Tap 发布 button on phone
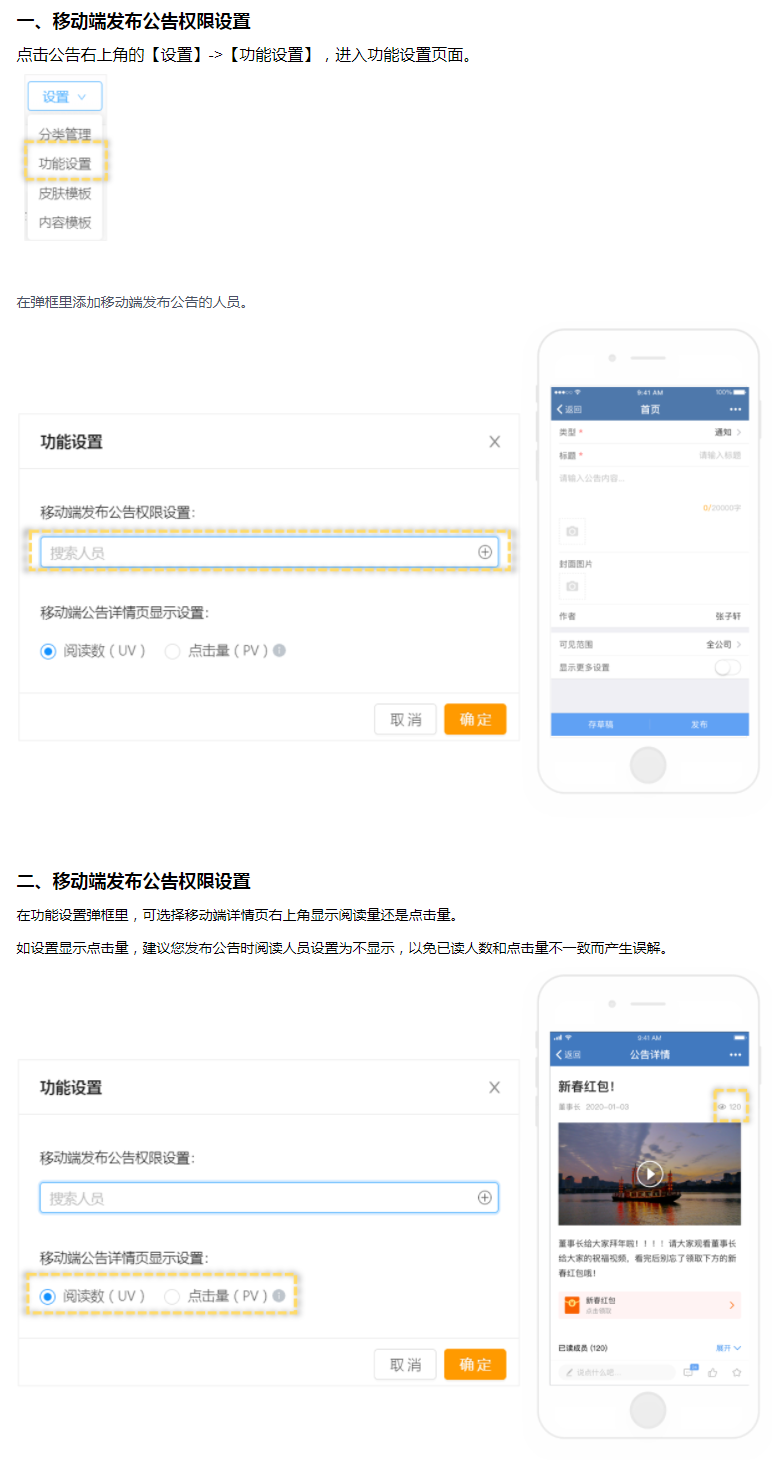 pyautogui.click(x=700, y=725)
